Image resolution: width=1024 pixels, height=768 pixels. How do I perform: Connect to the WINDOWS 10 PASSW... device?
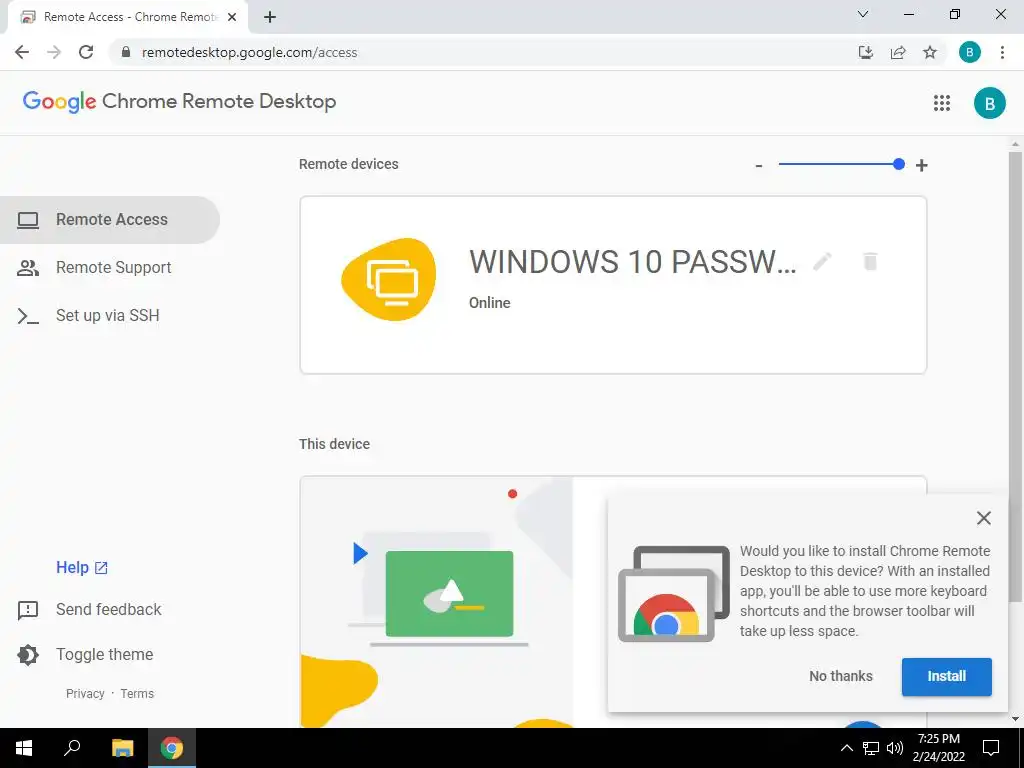613,285
